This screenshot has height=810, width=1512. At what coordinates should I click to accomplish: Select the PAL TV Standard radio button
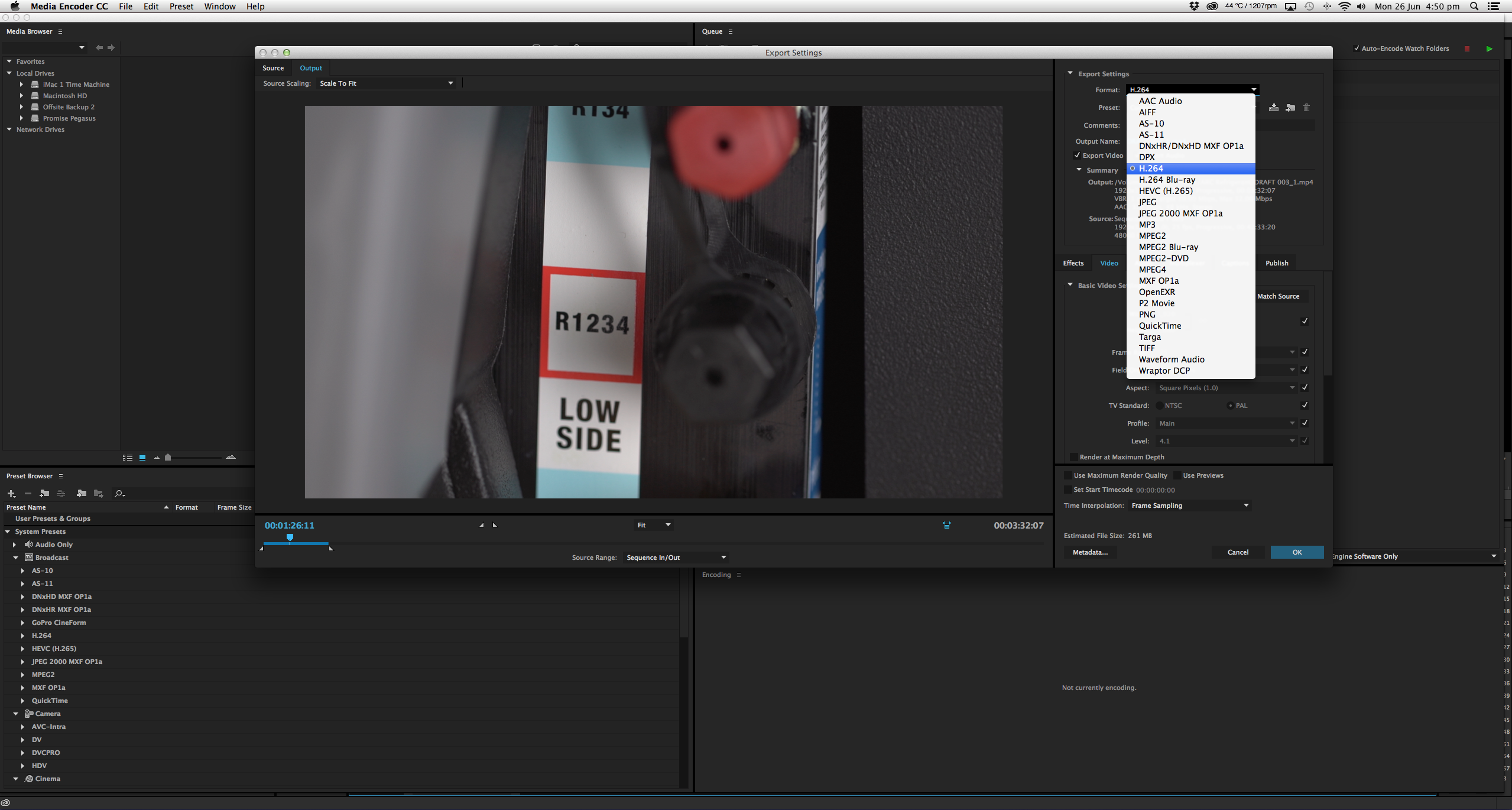(x=1230, y=405)
